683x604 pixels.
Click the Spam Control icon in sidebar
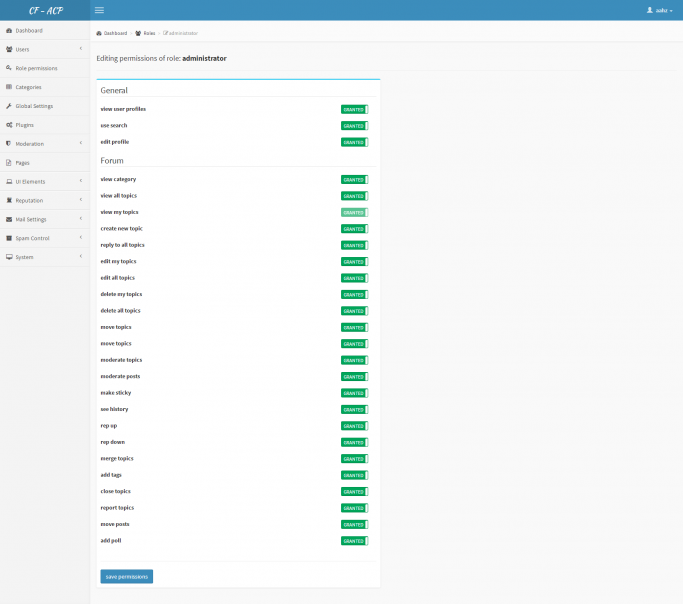[x=9, y=238]
